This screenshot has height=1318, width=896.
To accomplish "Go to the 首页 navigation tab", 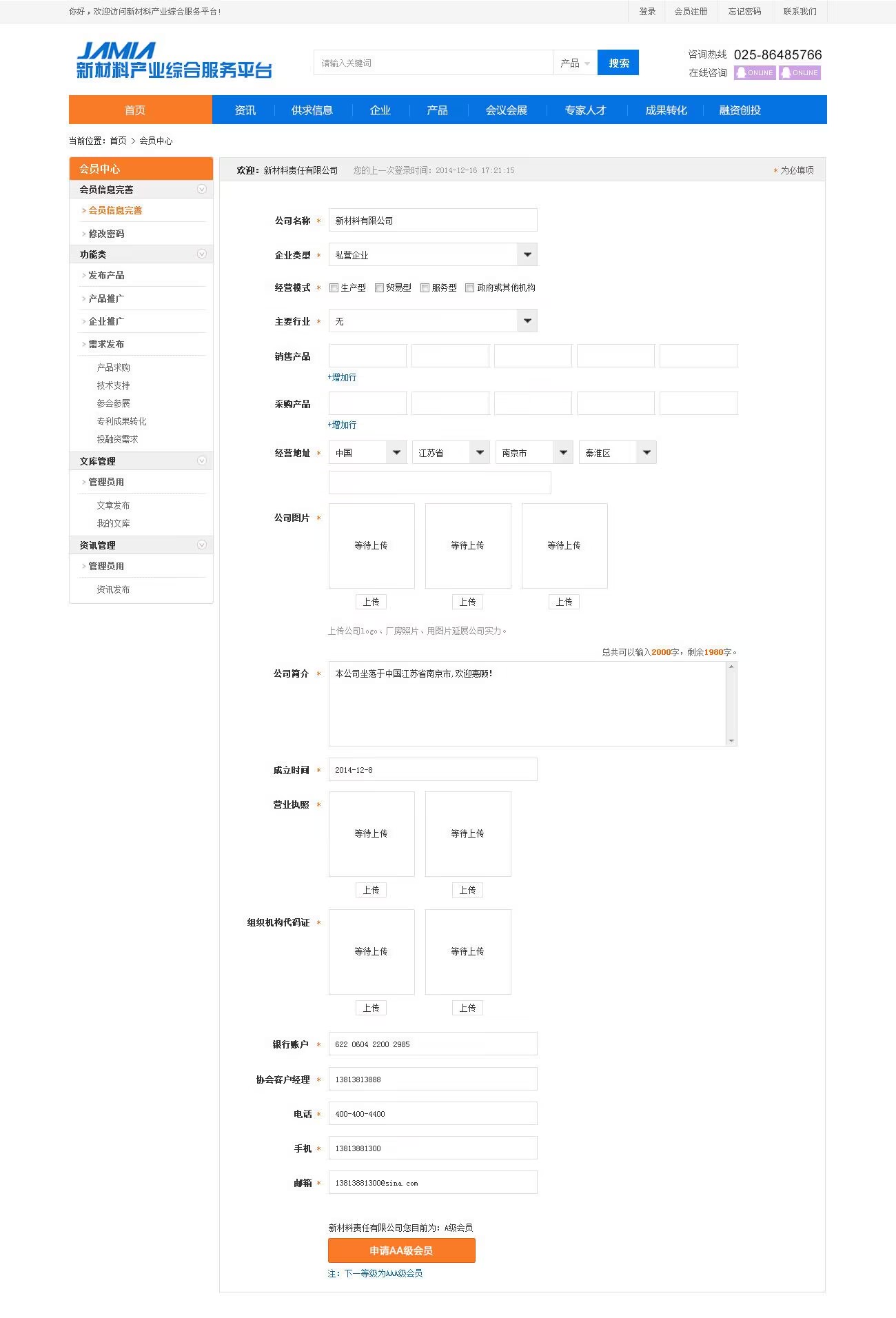I will 141,110.
